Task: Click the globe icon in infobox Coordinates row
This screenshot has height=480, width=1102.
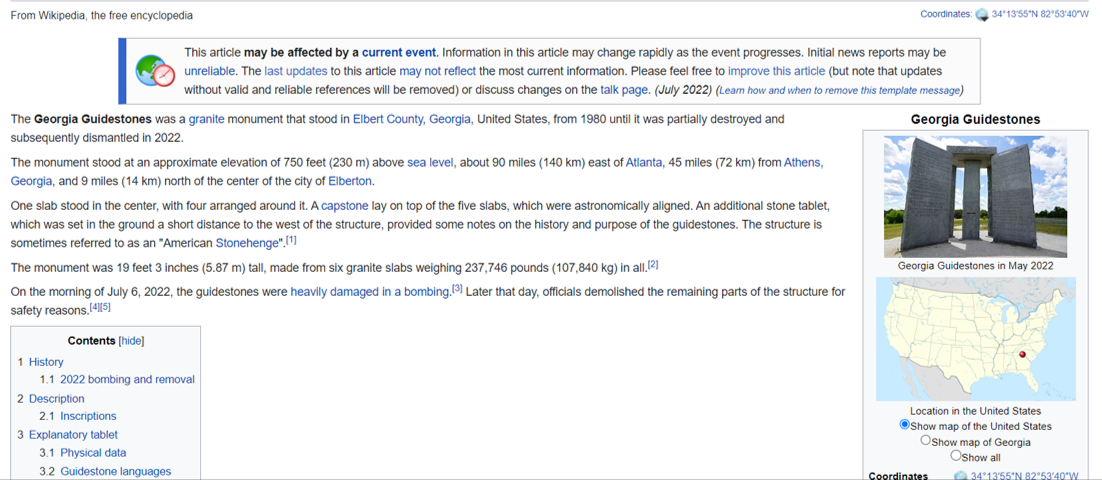Action: click(x=960, y=476)
